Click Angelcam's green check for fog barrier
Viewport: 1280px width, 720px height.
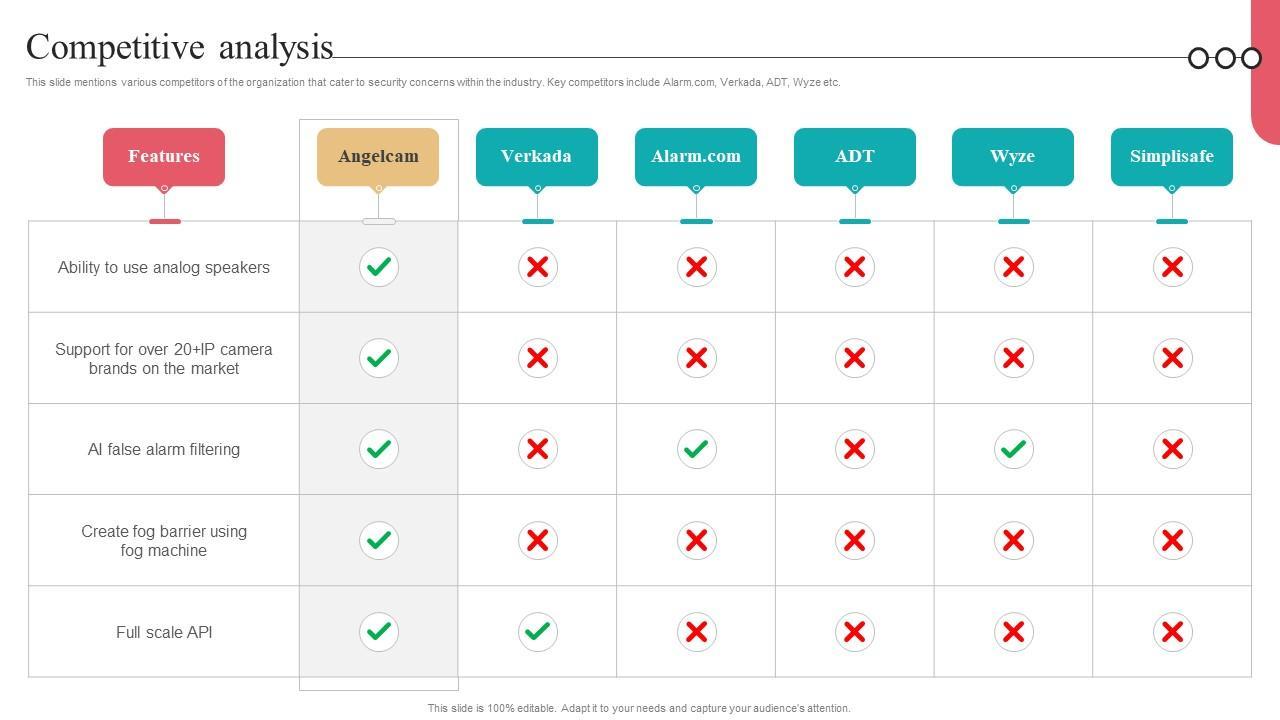pyautogui.click(x=379, y=540)
